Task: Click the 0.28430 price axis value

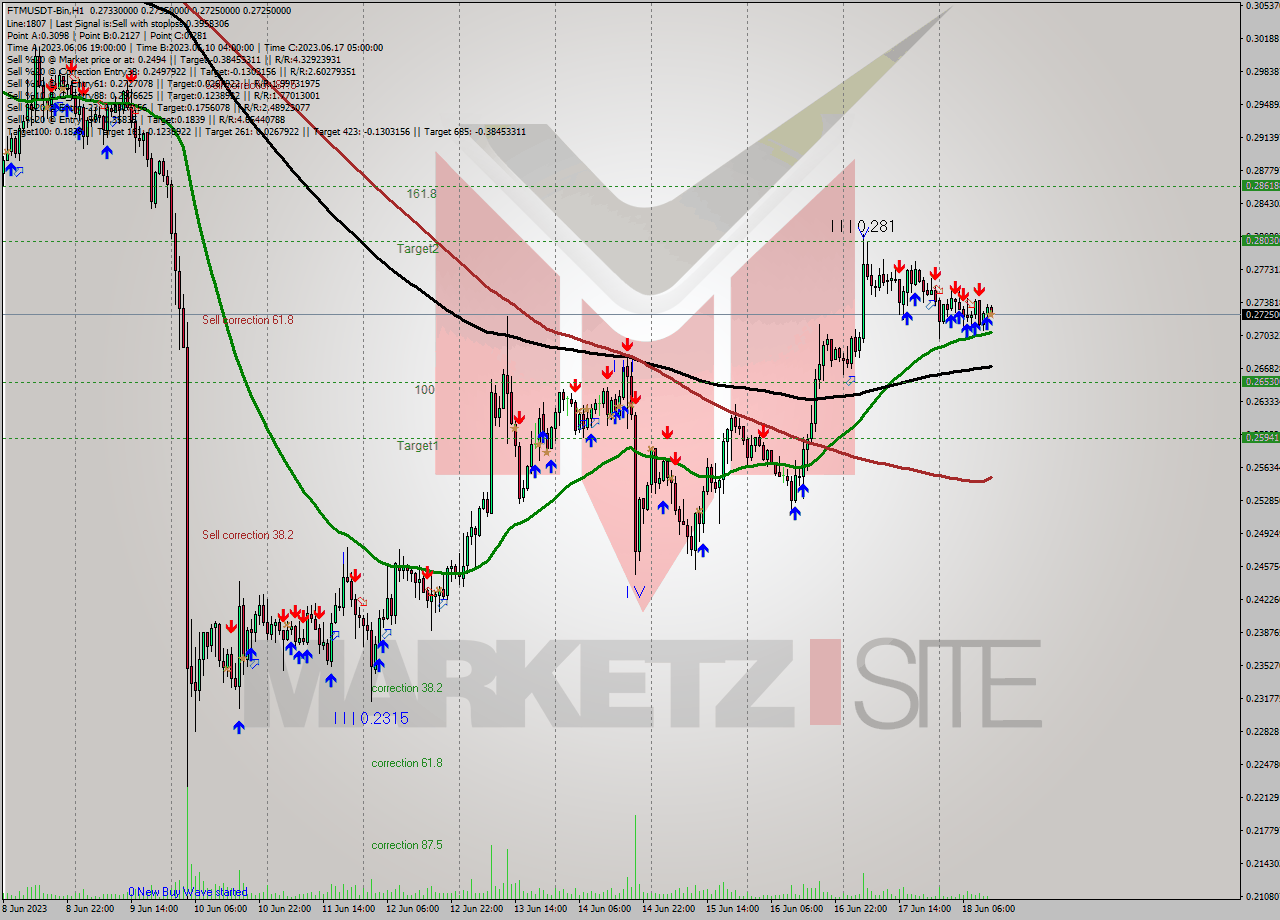Action: click(1262, 204)
